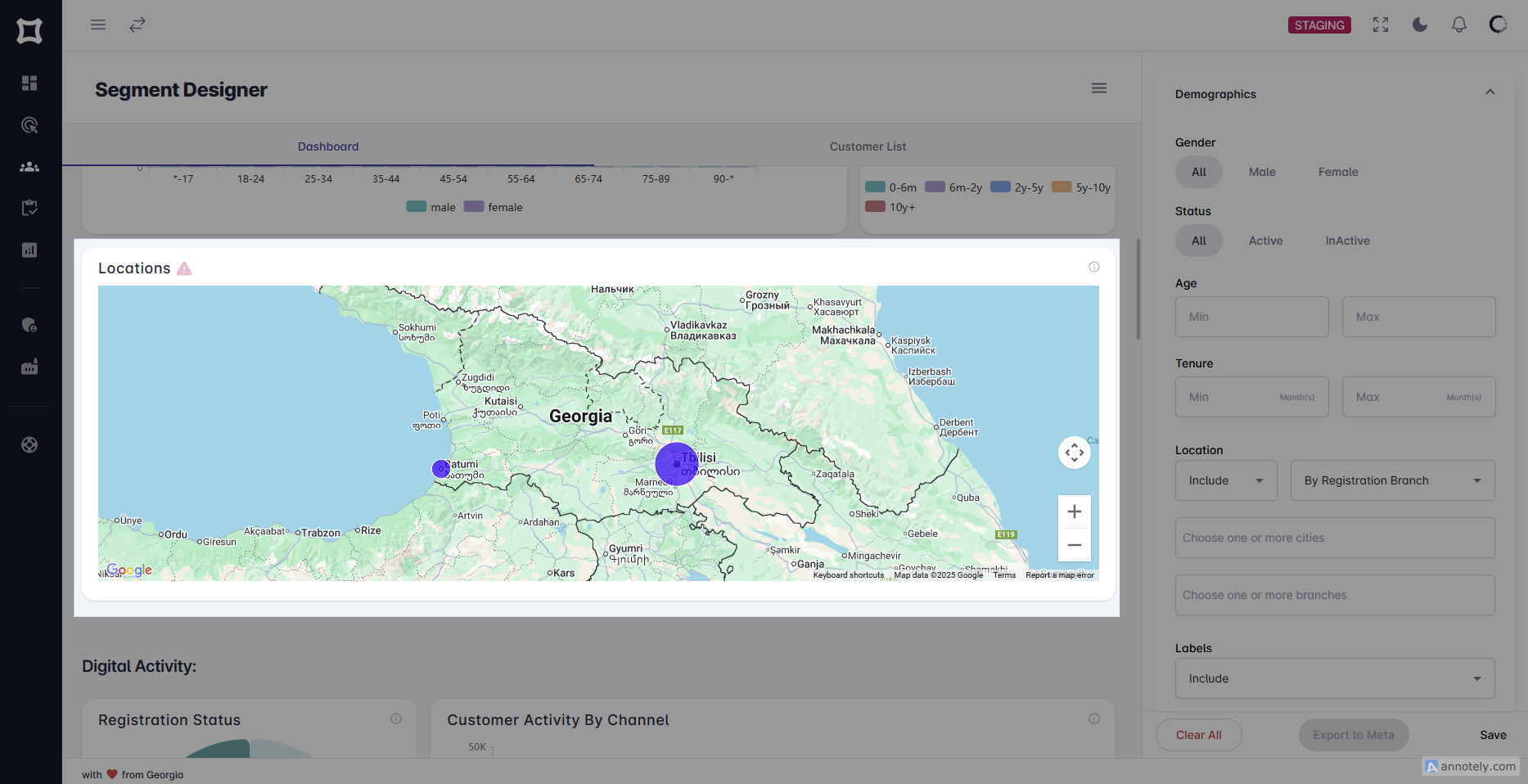Open customers group icon in sidebar
Screen dimensions: 1528x784
tap(29, 167)
